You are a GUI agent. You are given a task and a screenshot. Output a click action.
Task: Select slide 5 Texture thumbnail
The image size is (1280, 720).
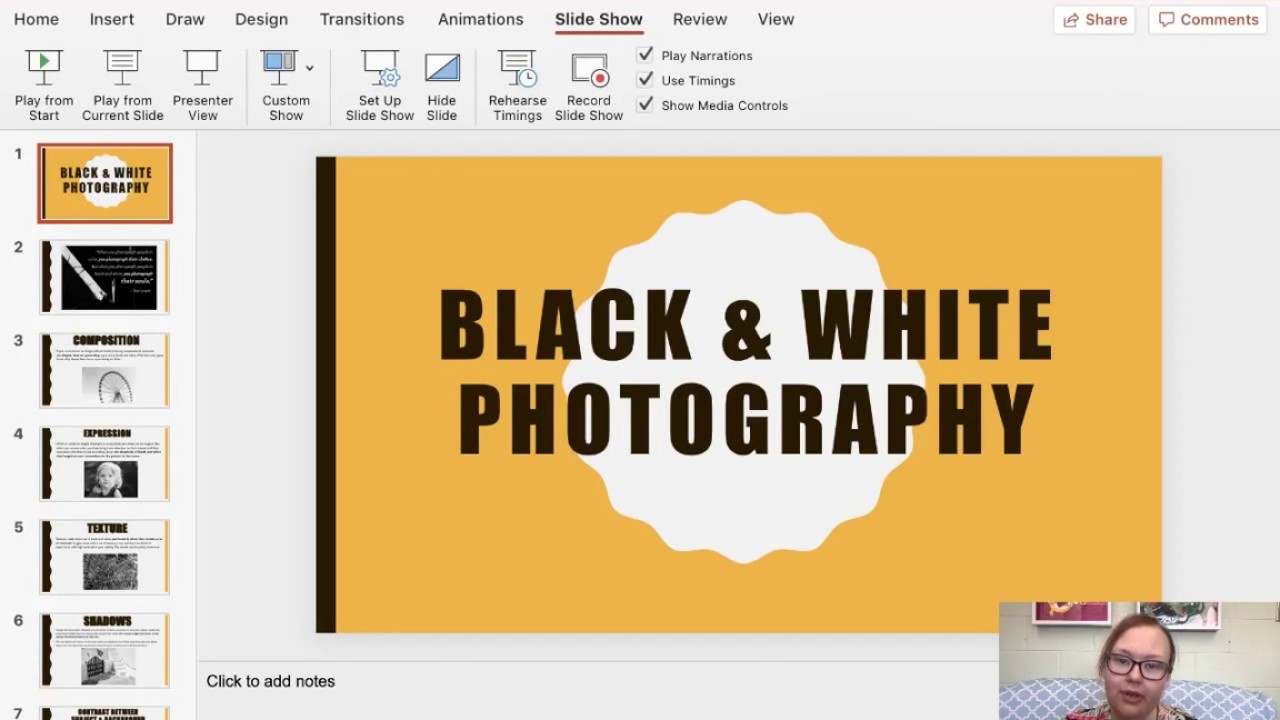pos(105,557)
